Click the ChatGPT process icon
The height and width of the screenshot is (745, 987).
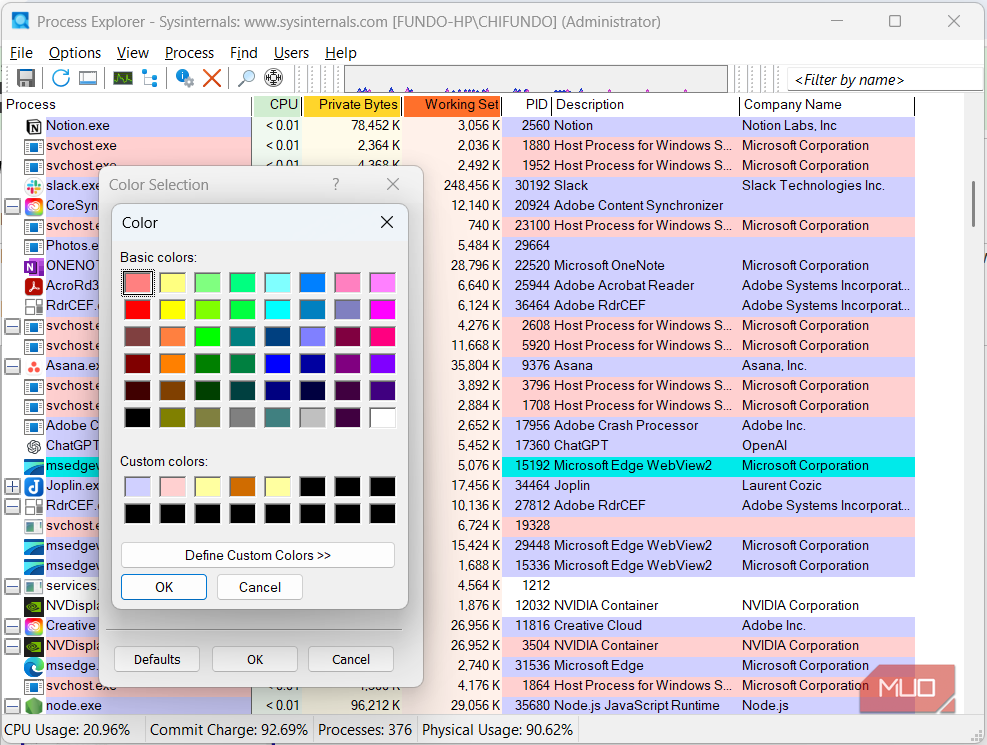34,446
